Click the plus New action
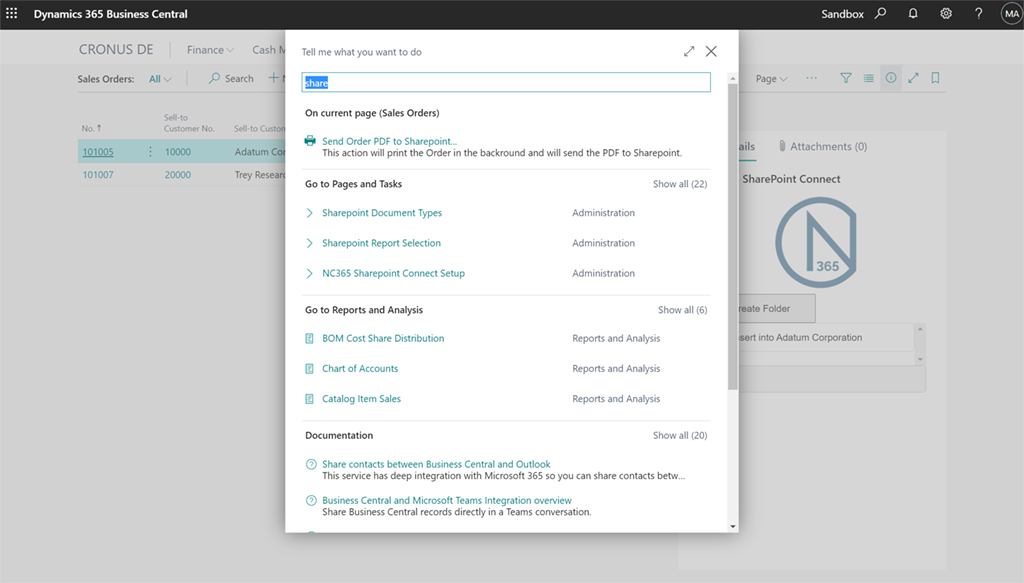The image size is (1024, 583). (x=278, y=78)
